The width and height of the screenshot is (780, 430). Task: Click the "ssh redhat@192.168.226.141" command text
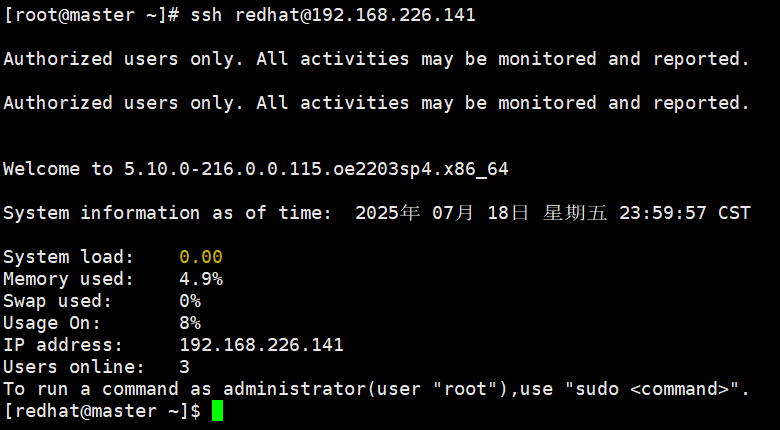coord(333,14)
